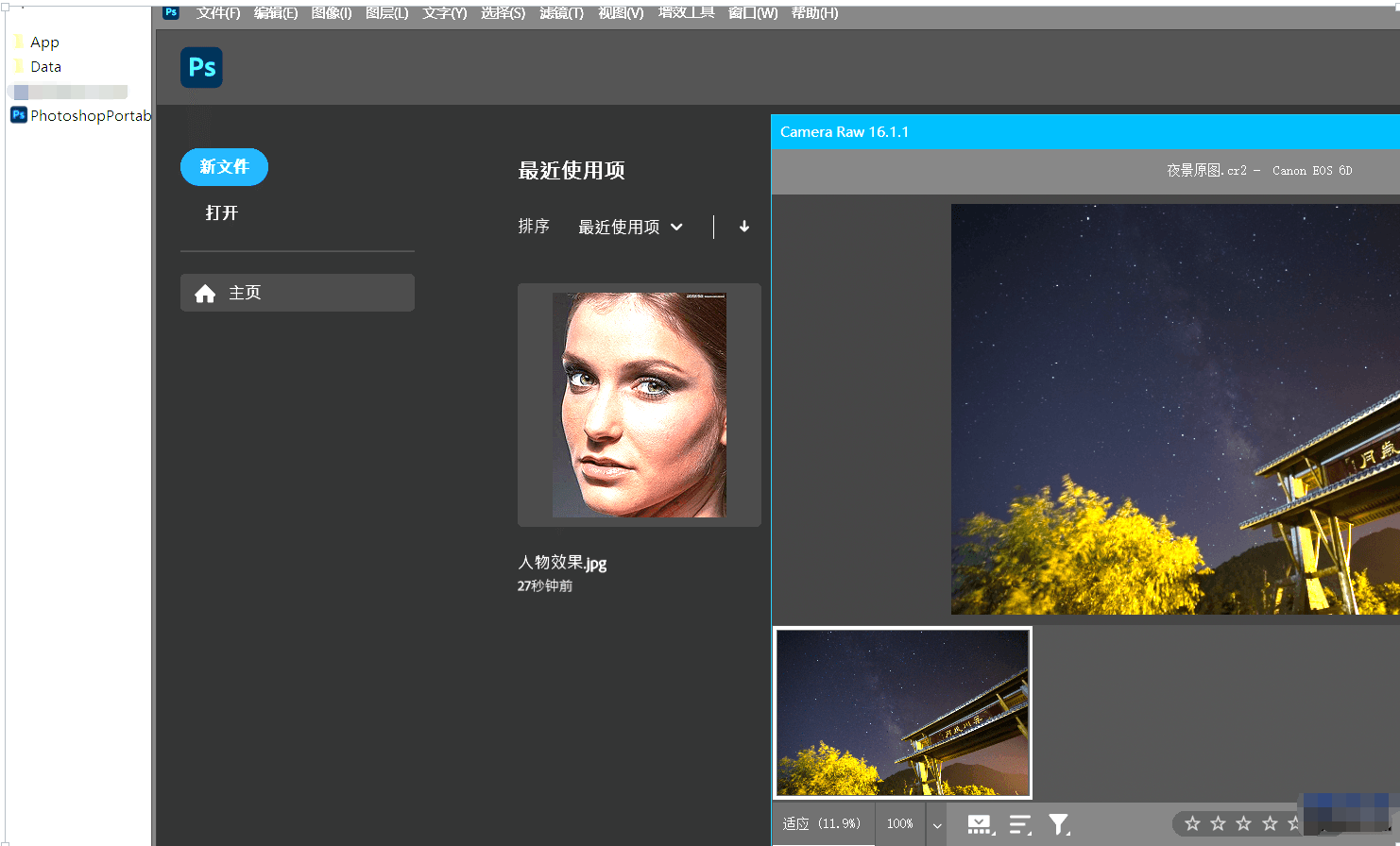The image size is (1400, 846).
Task: Click the 排序 label
Action: [534, 227]
